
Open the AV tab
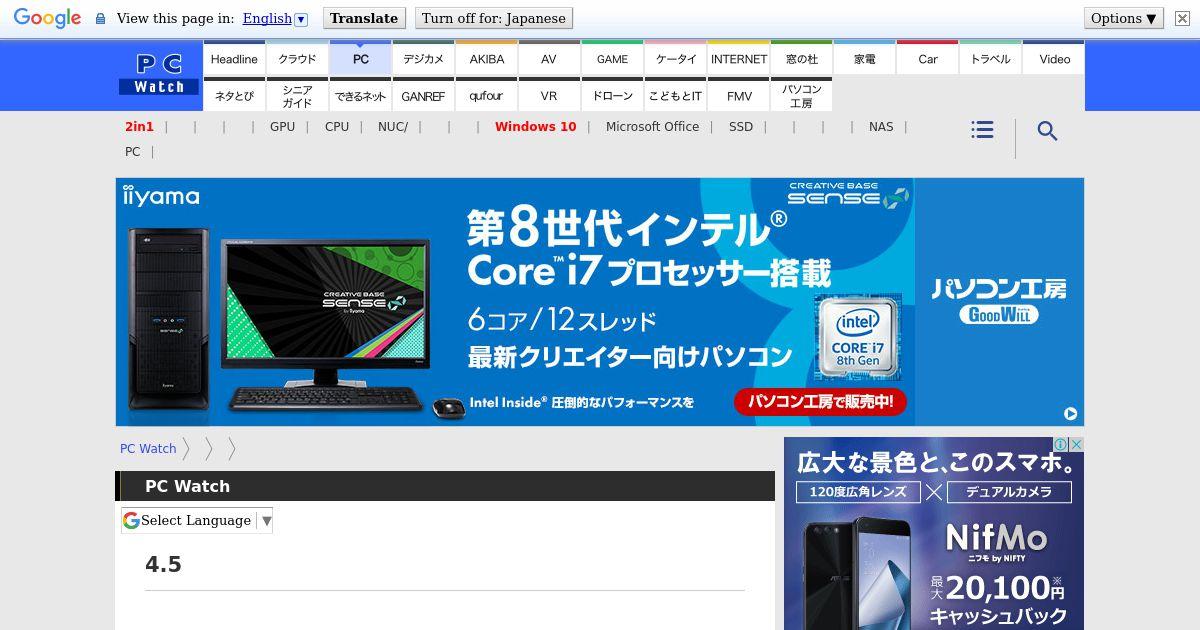[549, 58]
